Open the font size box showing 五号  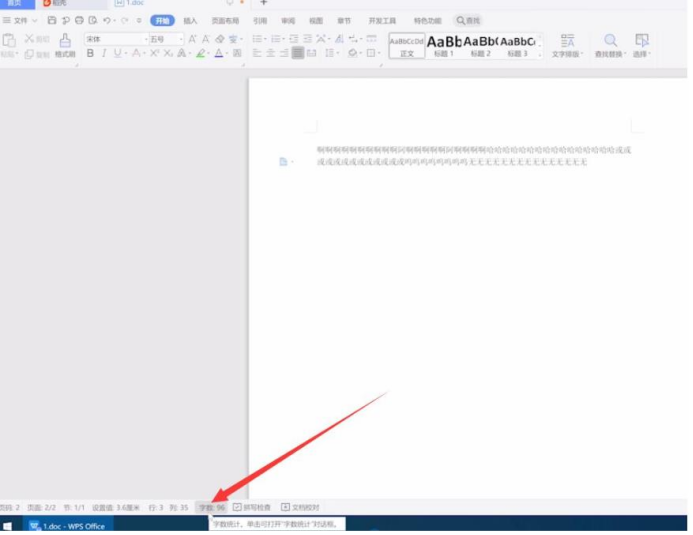click(x=166, y=39)
